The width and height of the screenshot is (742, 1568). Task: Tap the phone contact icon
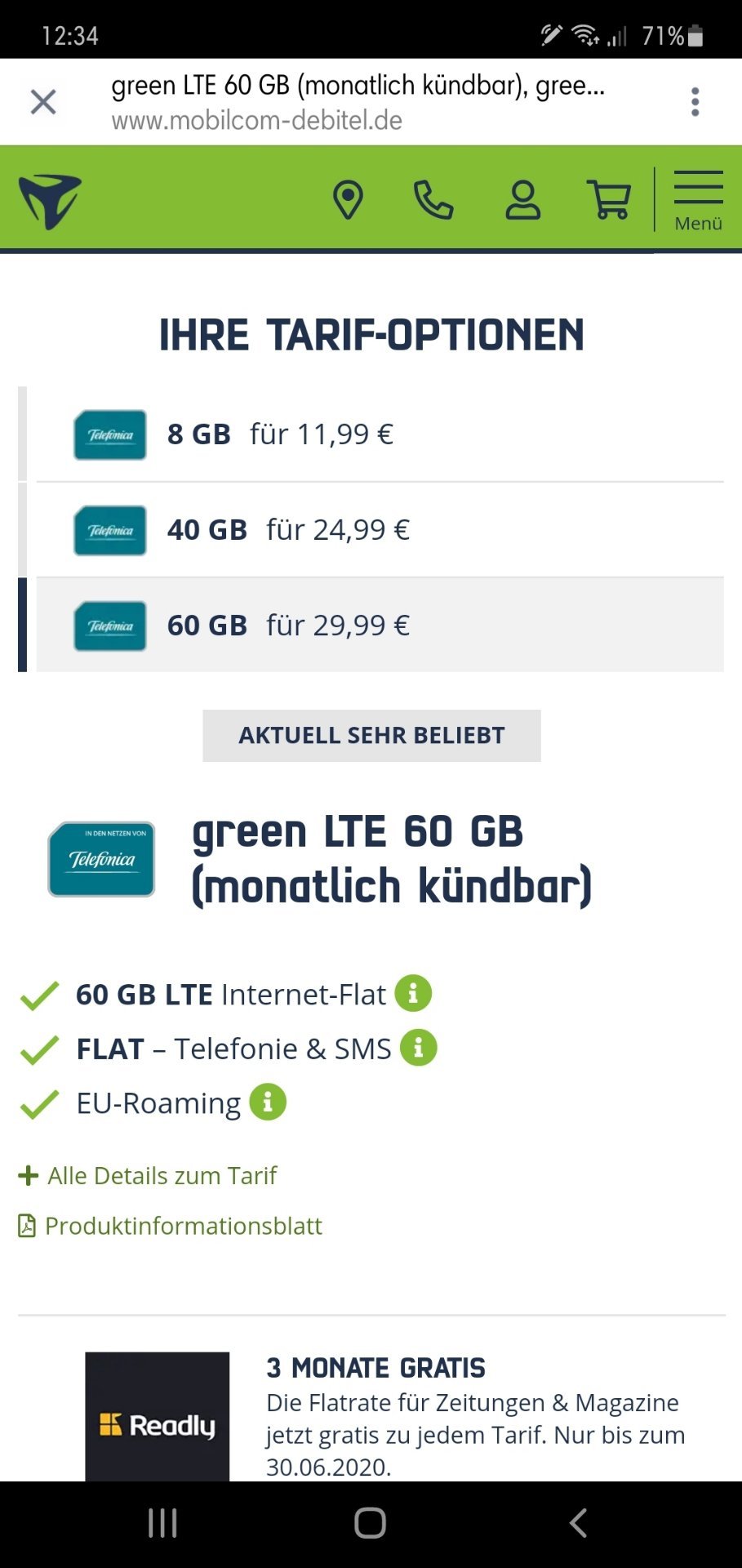pos(433,200)
